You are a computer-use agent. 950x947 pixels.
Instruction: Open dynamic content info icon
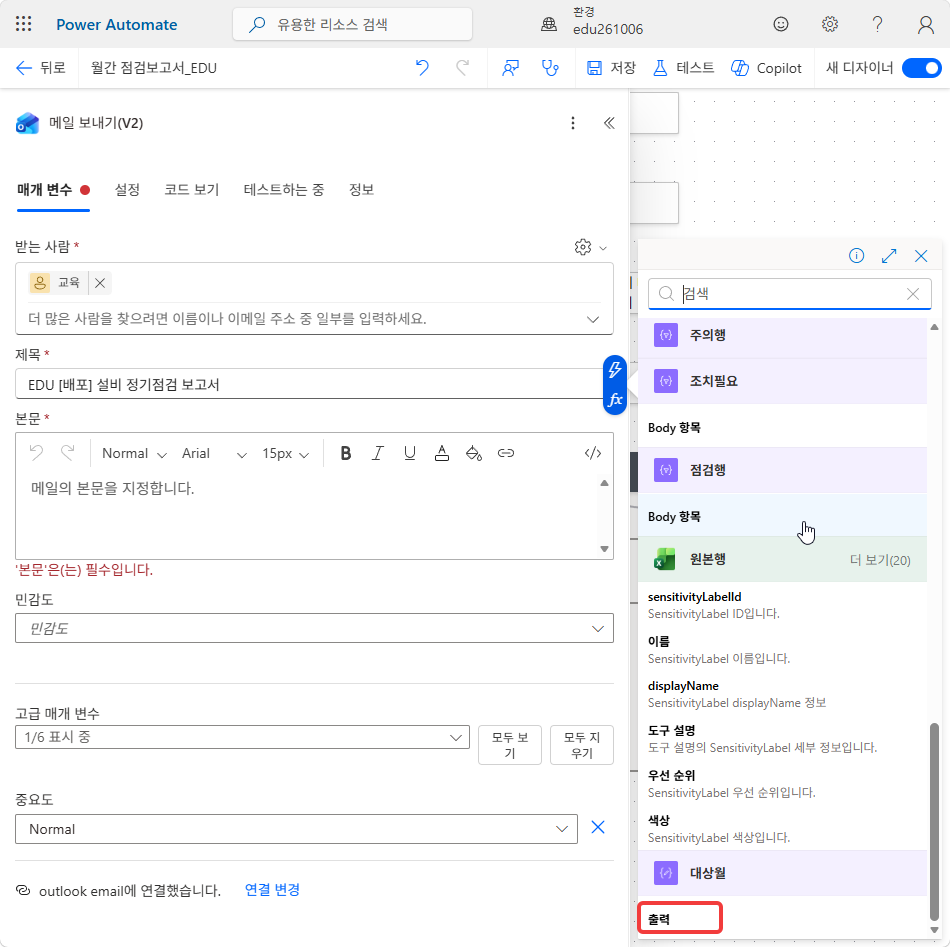click(856, 256)
